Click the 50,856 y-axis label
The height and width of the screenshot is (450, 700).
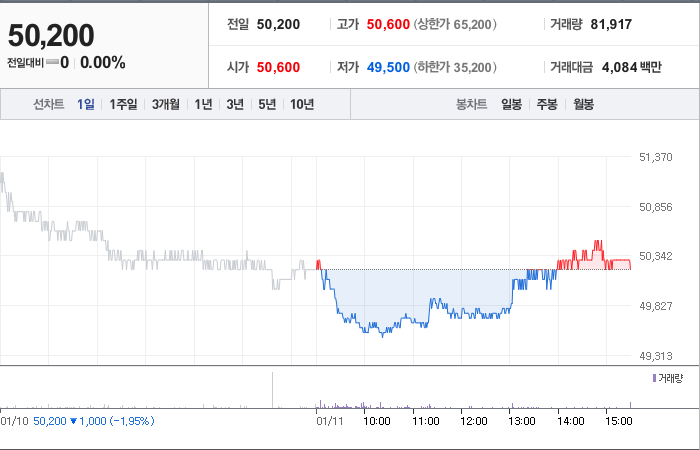tap(656, 207)
